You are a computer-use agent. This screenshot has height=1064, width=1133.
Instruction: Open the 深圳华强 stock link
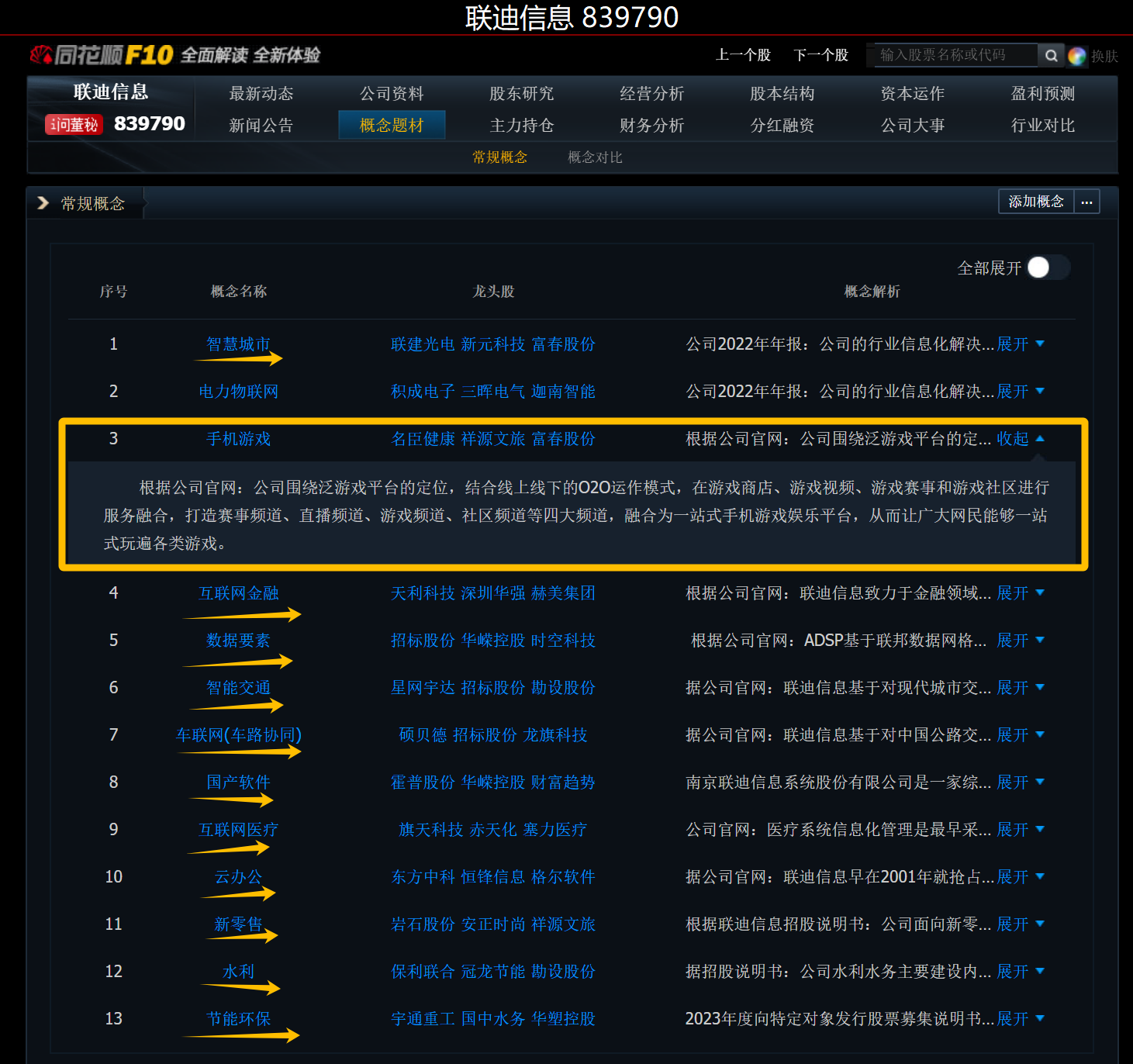[493, 593]
